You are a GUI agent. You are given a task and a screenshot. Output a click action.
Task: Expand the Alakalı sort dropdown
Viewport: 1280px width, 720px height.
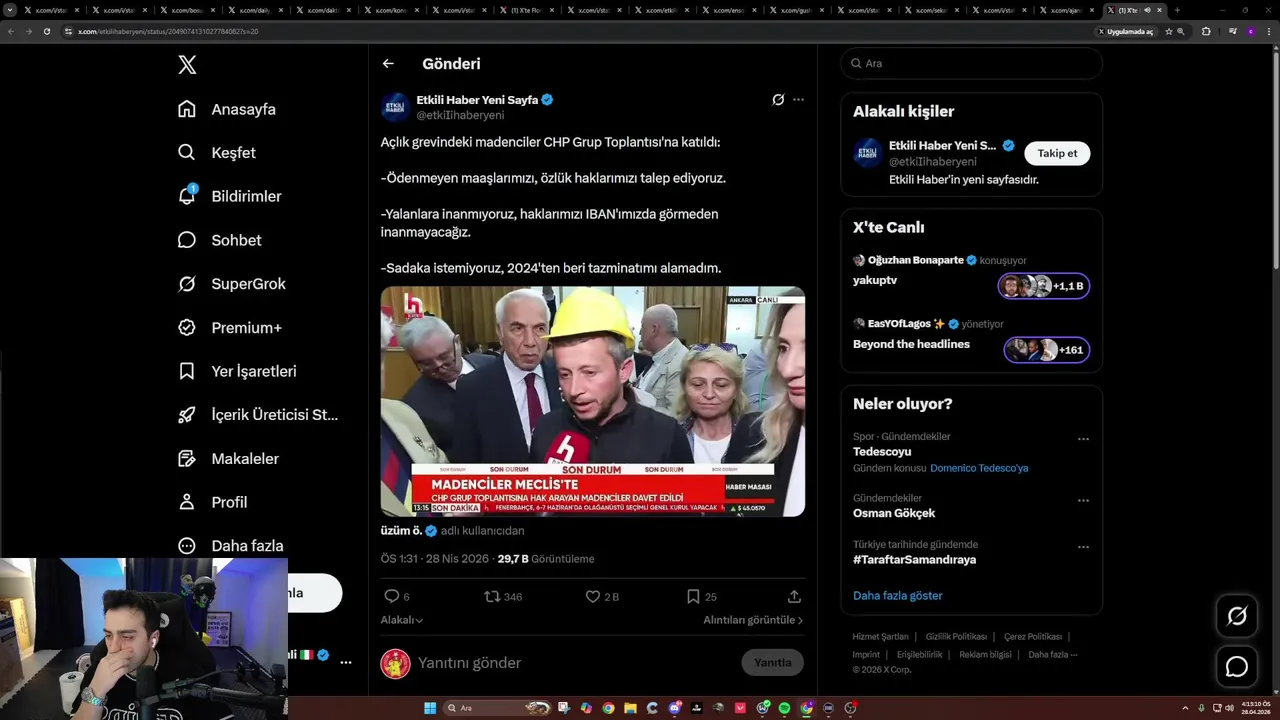point(402,620)
